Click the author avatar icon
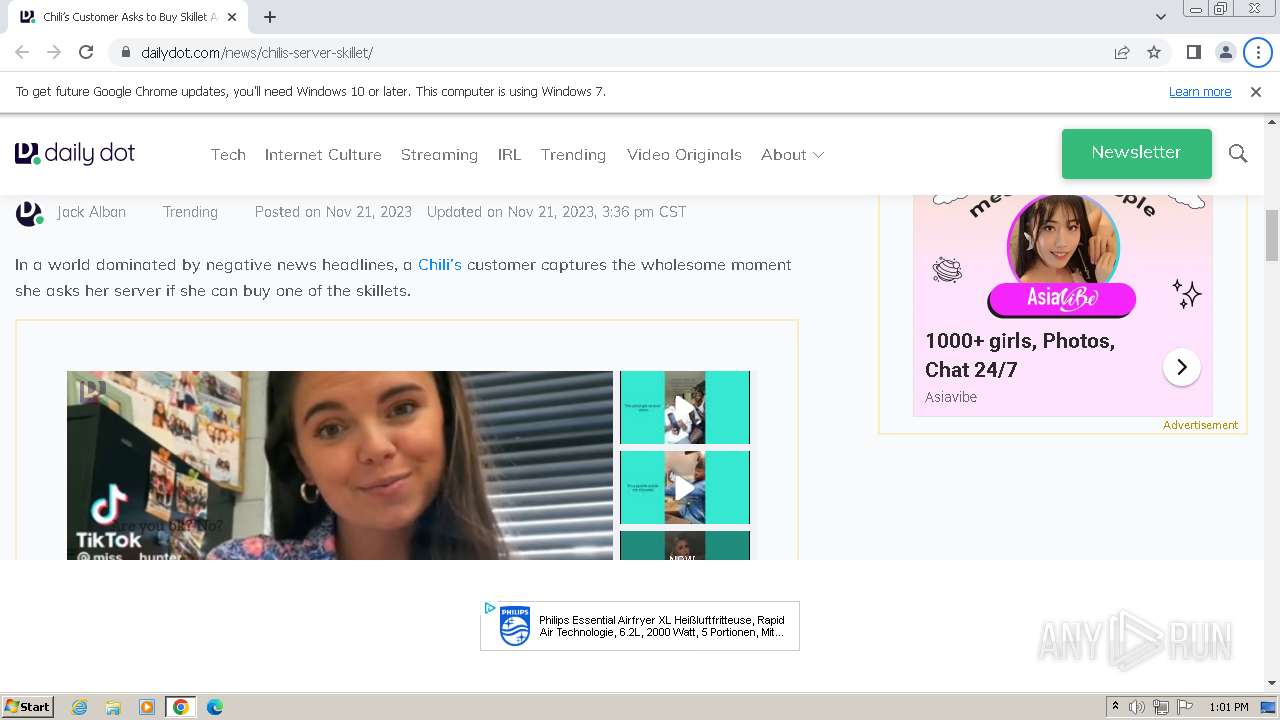 29,213
